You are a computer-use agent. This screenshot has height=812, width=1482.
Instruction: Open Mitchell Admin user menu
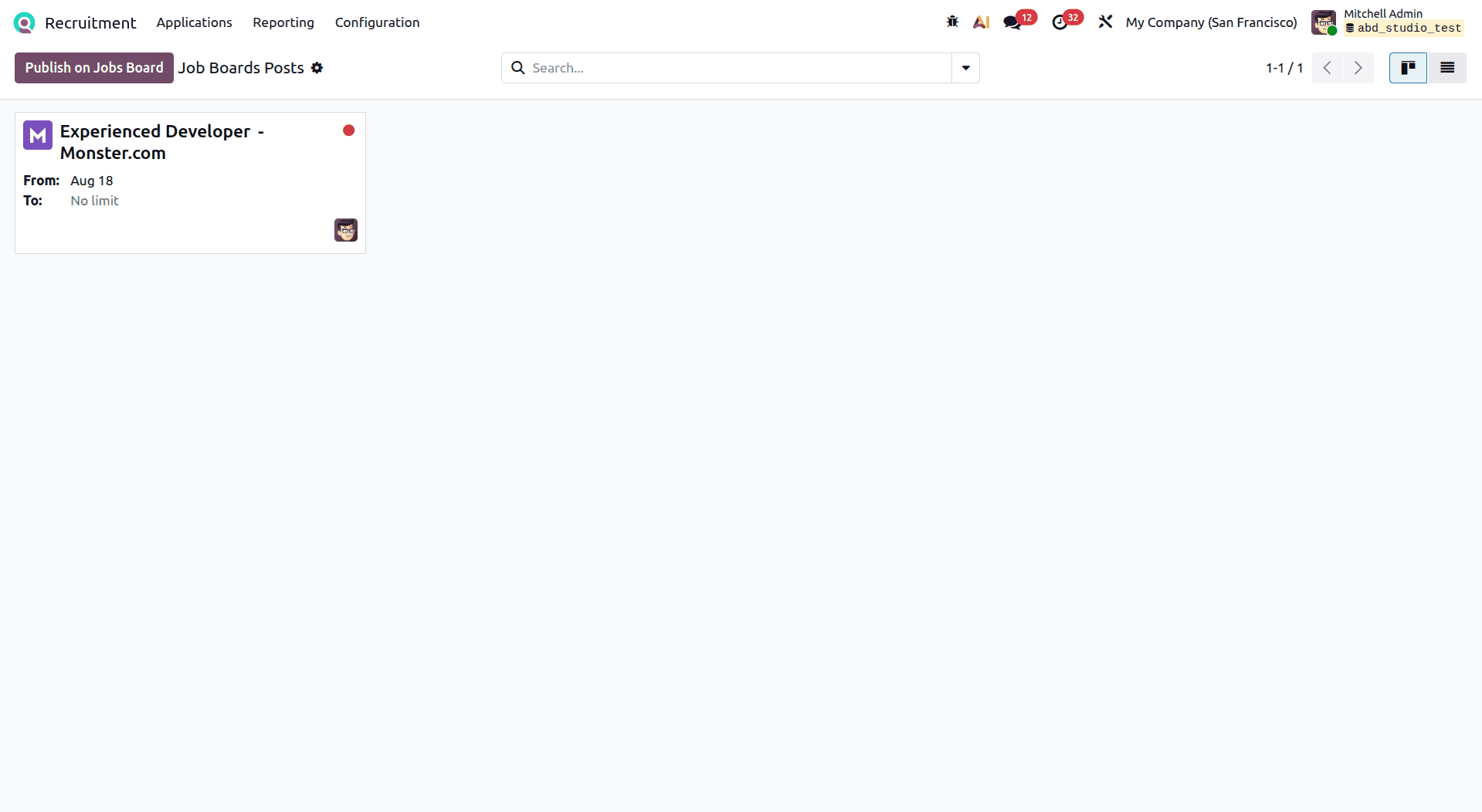(1388, 22)
